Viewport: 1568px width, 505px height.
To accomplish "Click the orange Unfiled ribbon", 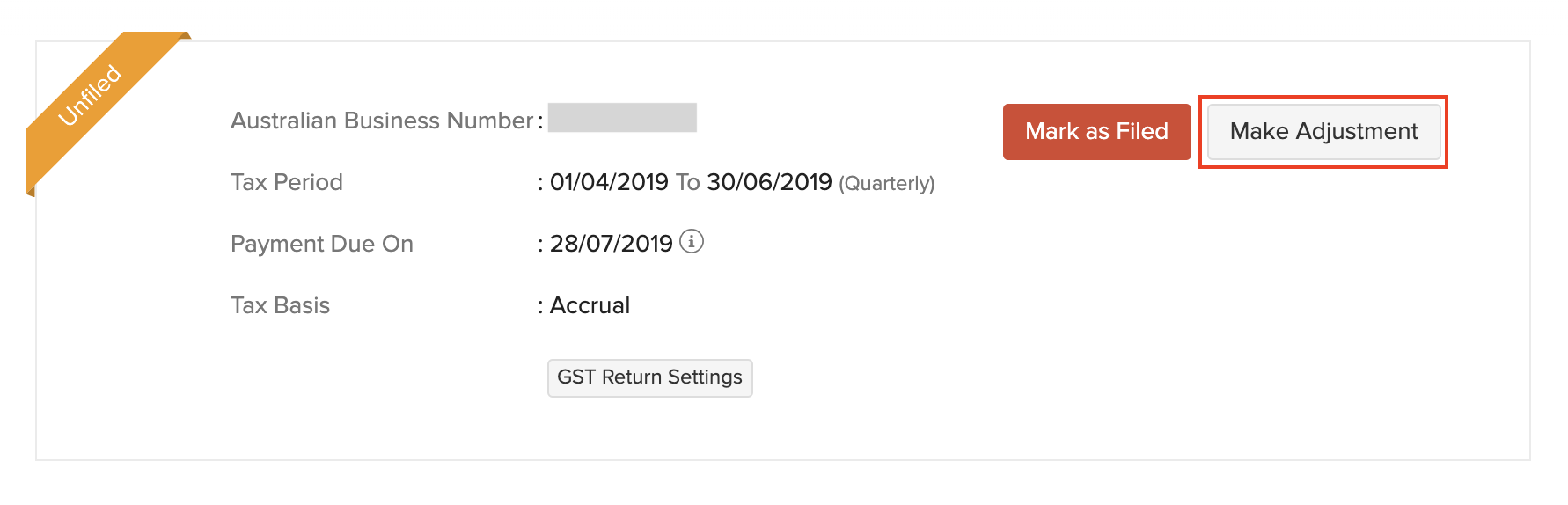I will coord(92,95).
